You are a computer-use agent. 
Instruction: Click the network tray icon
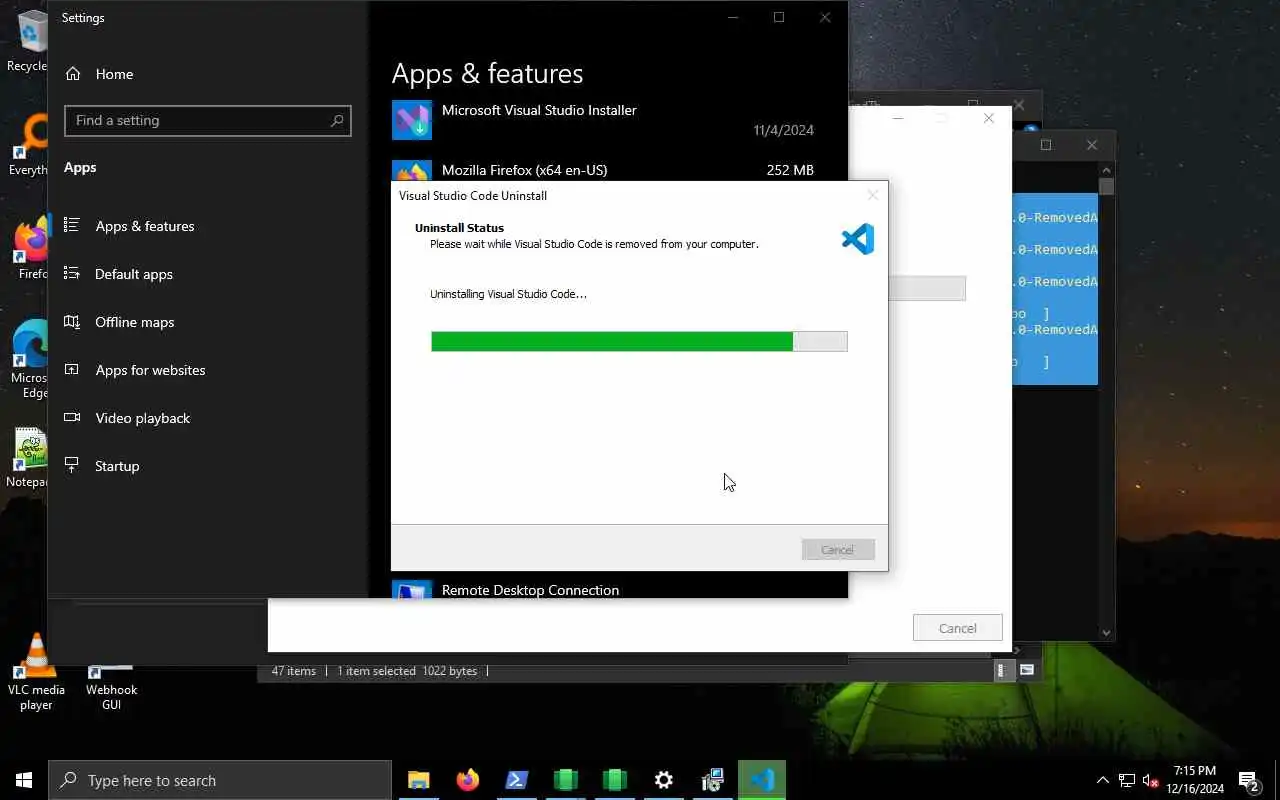point(1127,780)
